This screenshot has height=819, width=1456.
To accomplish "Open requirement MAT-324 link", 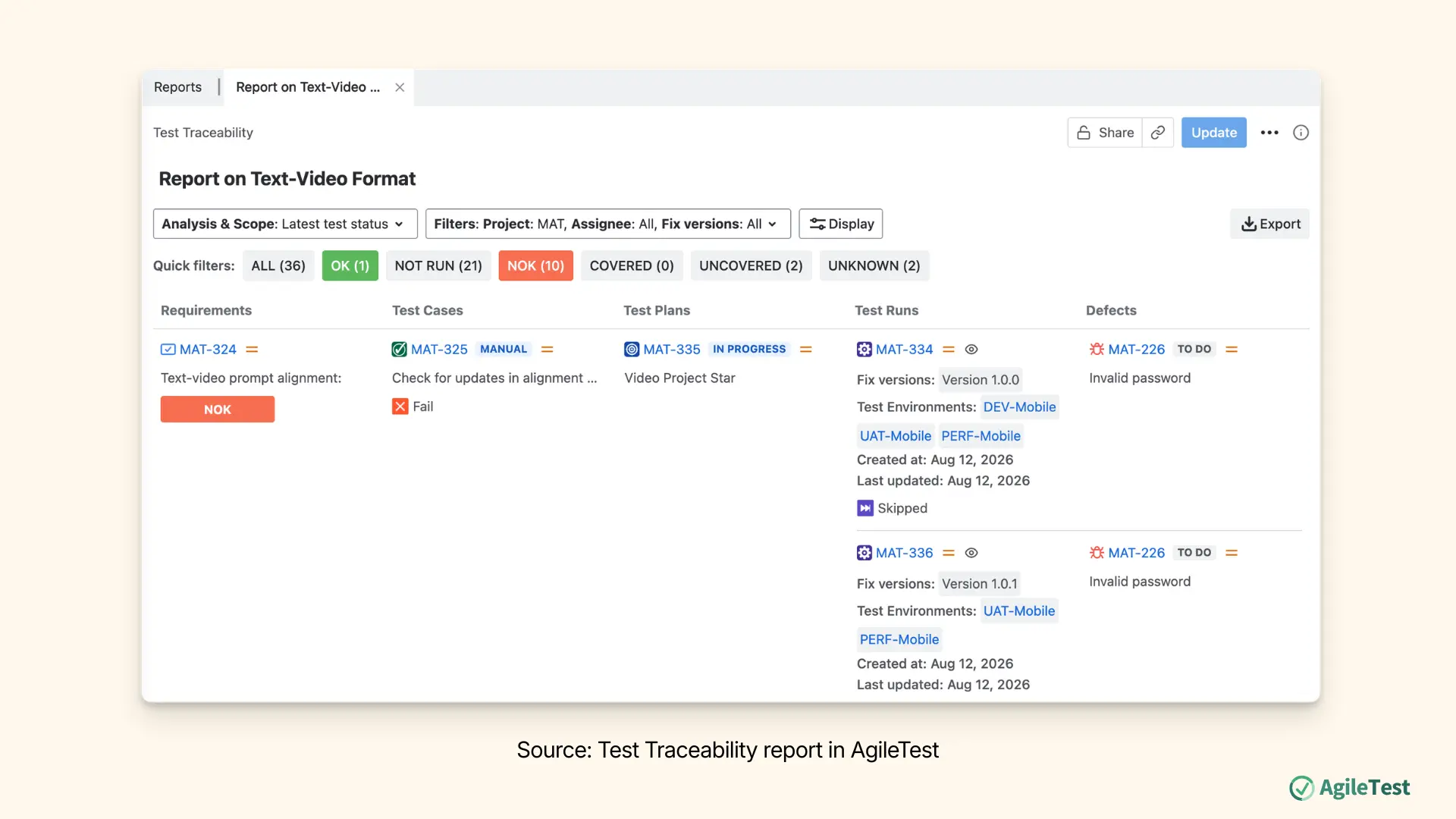I will tap(208, 349).
